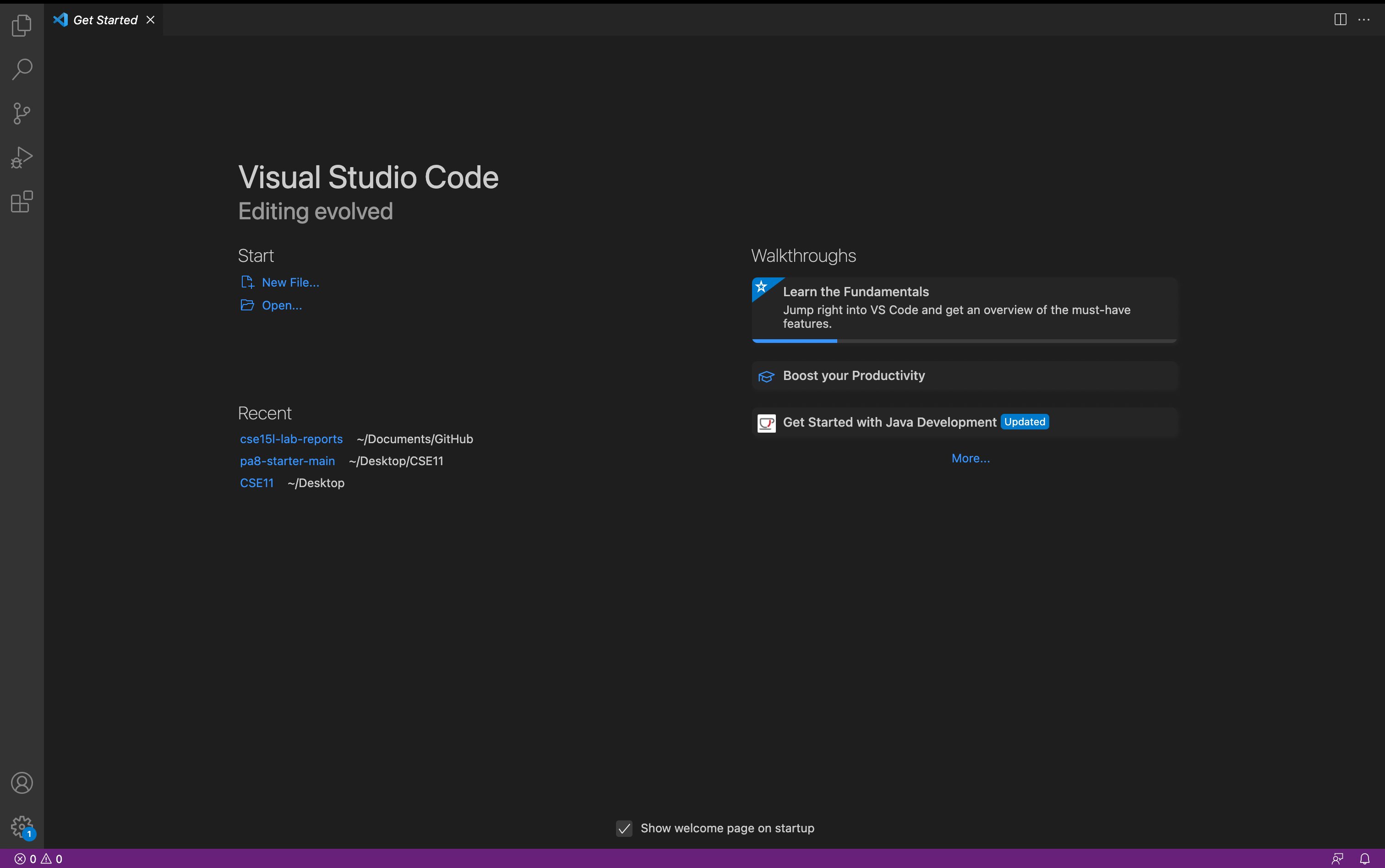
Task: Open the Extensions view
Action: 22,201
